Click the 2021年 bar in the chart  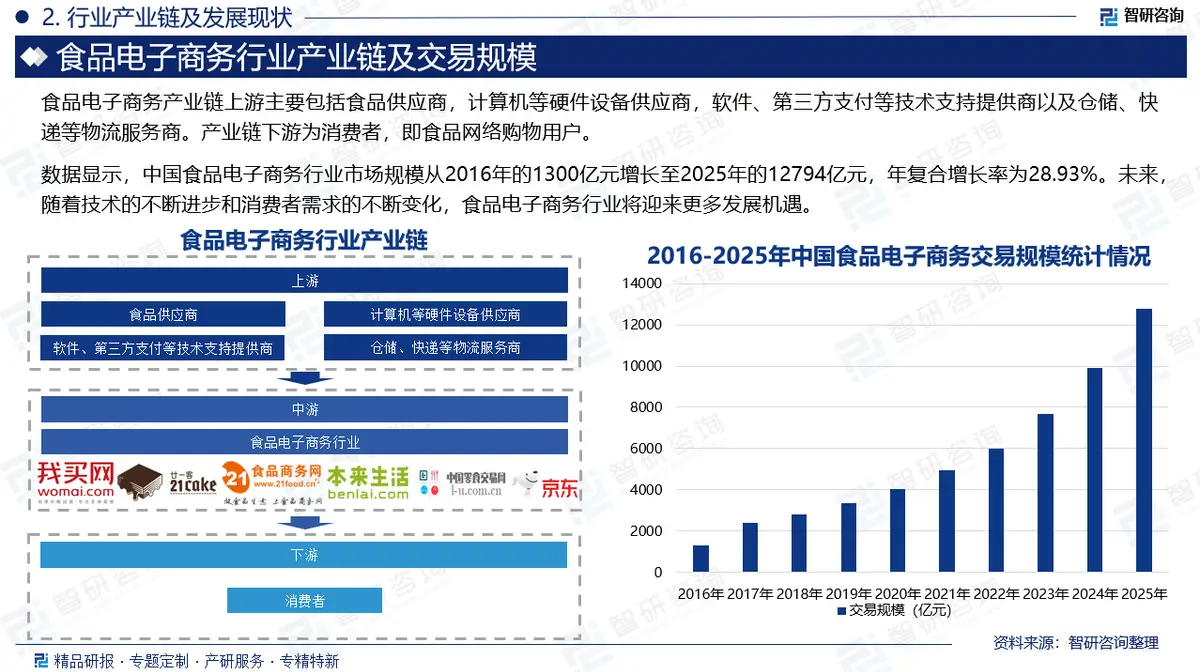(x=947, y=522)
